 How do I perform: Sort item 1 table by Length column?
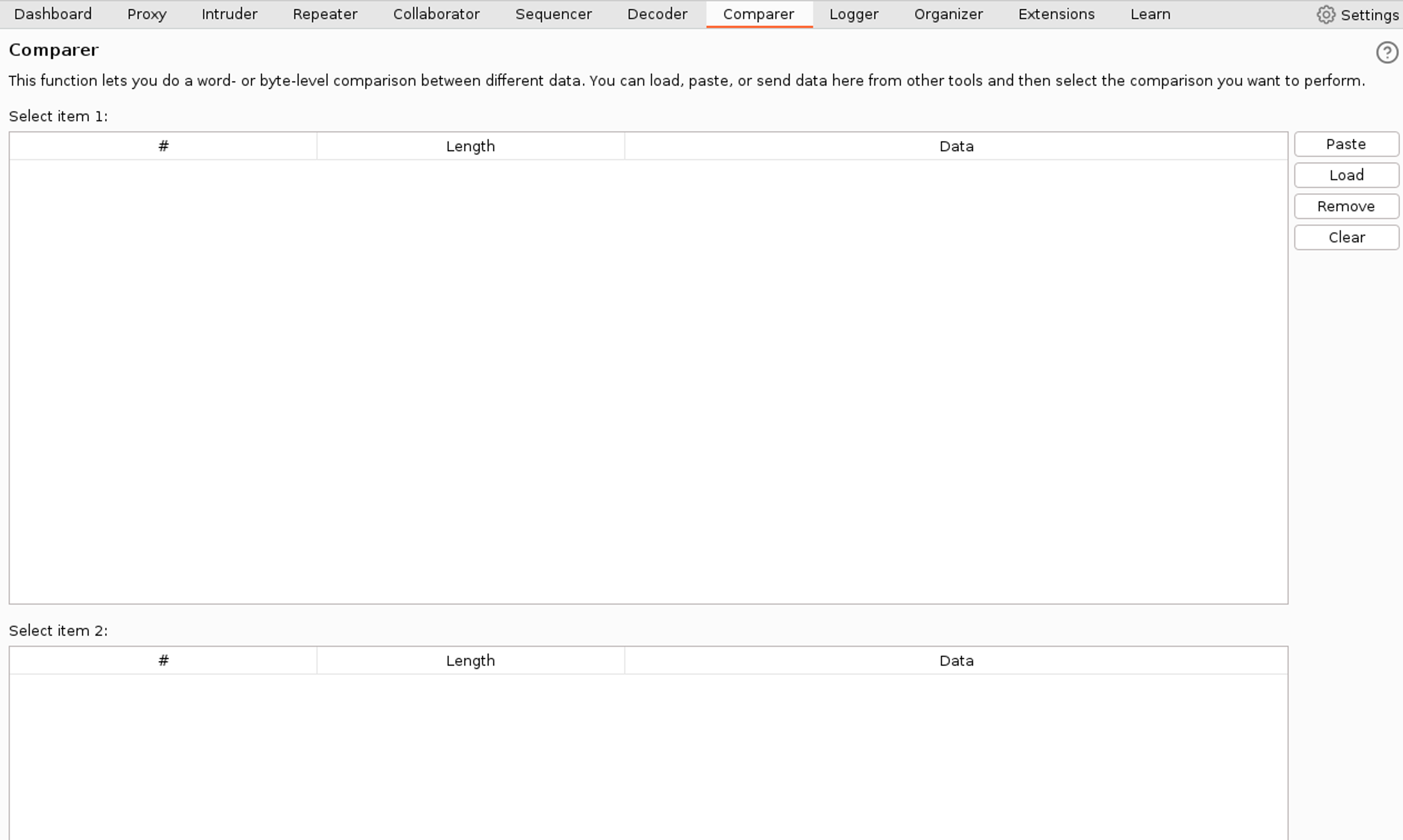pos(470,147)
